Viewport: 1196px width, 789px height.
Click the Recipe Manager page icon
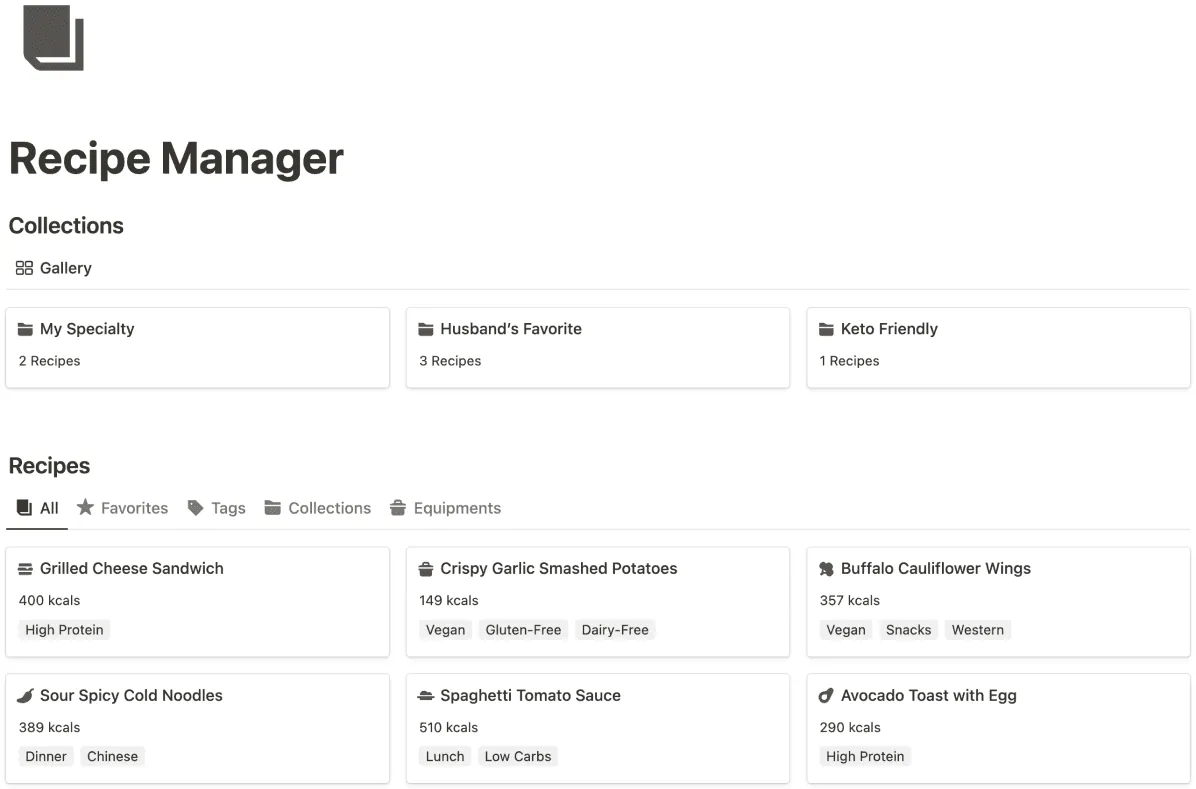pyautogui.click(x=53, y=37)
